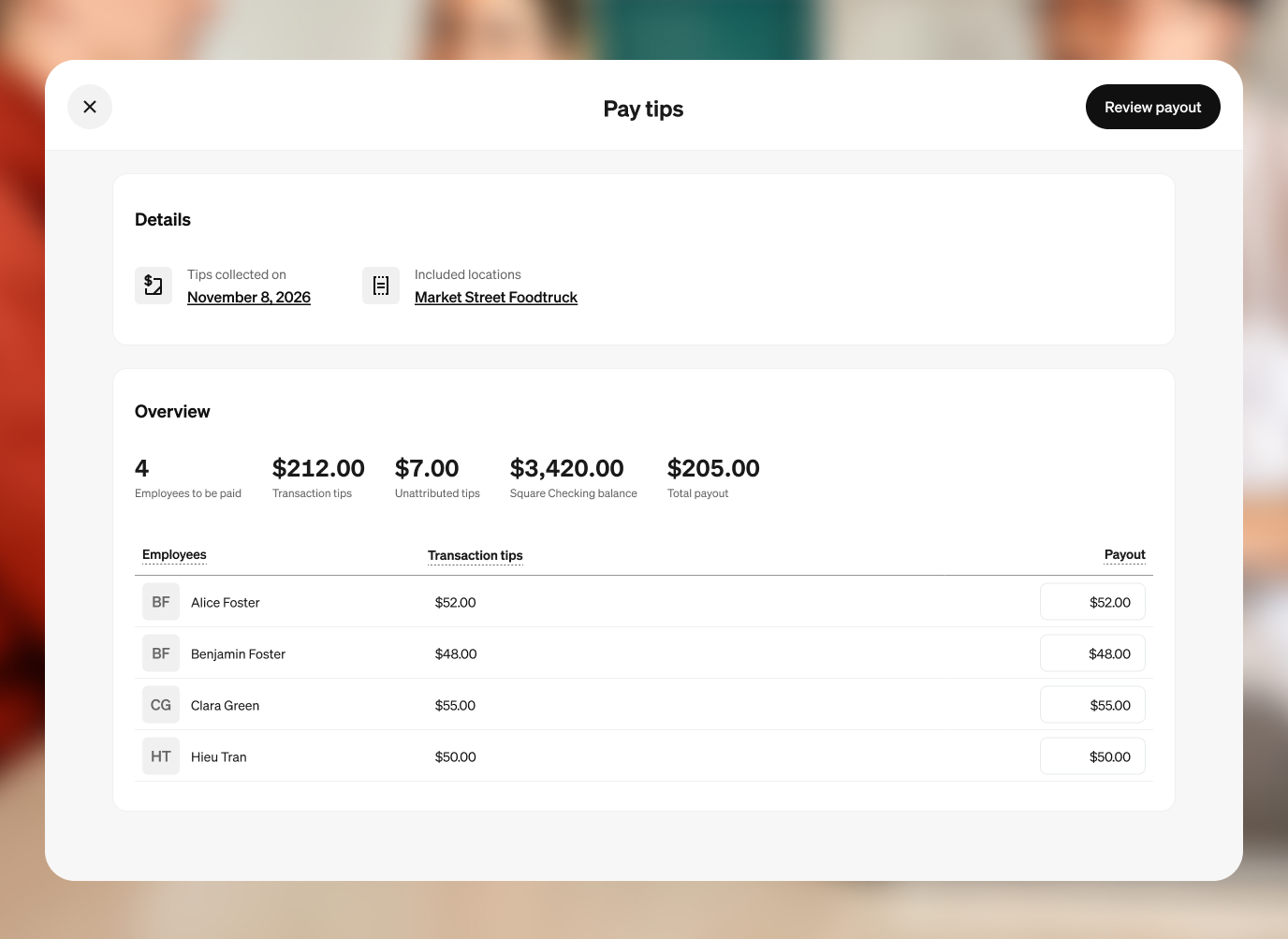Edit Benjamin Foster's payout field

[1092, 653]
